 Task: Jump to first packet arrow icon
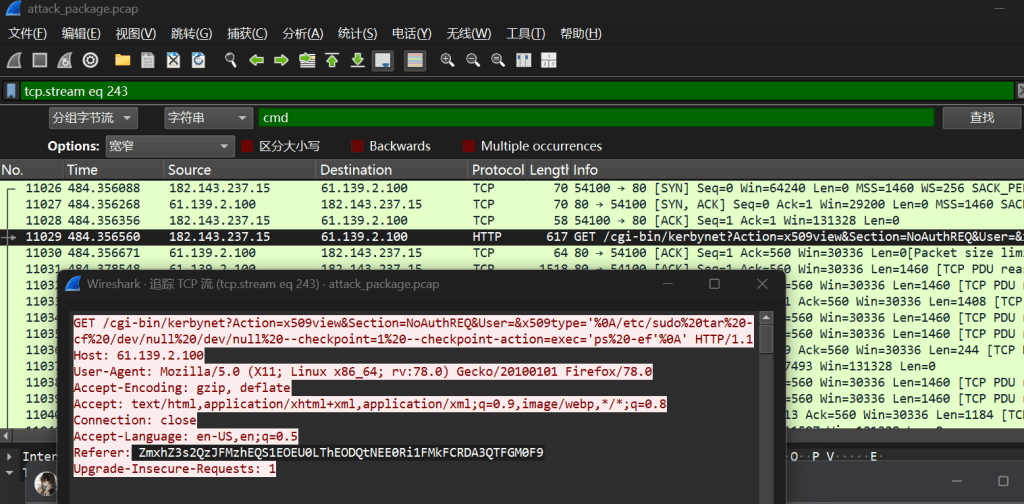pyautogui.click(x=332, y=61)
